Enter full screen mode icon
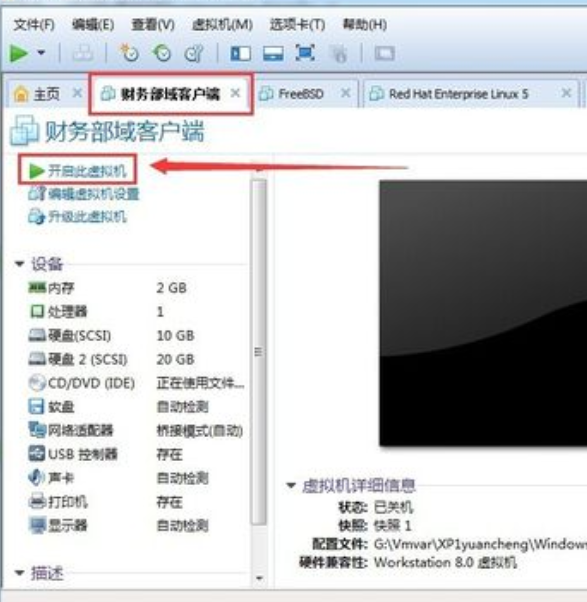This screenshot has width=587, height=602. (x=305, y=53)
